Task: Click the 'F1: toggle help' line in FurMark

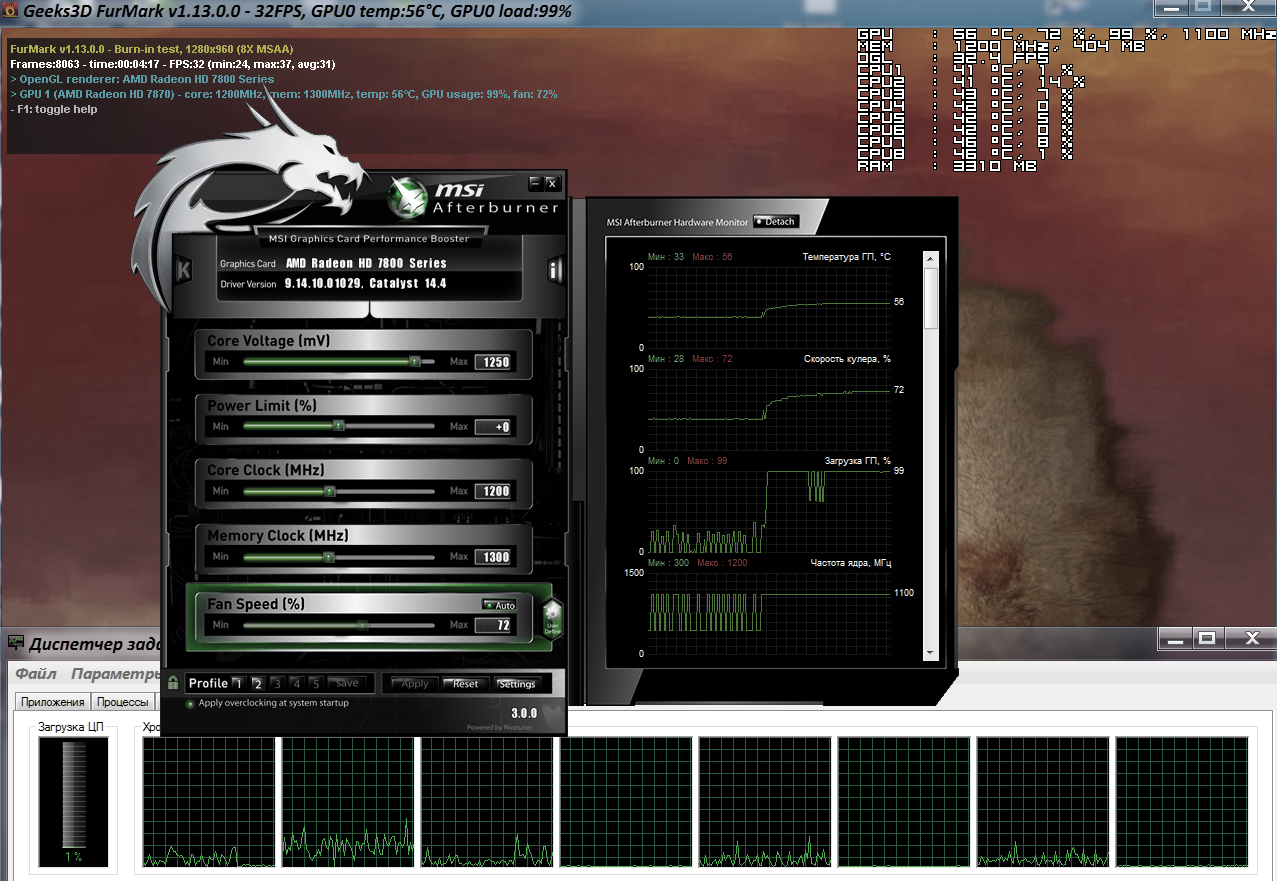Action: point(54,109)
